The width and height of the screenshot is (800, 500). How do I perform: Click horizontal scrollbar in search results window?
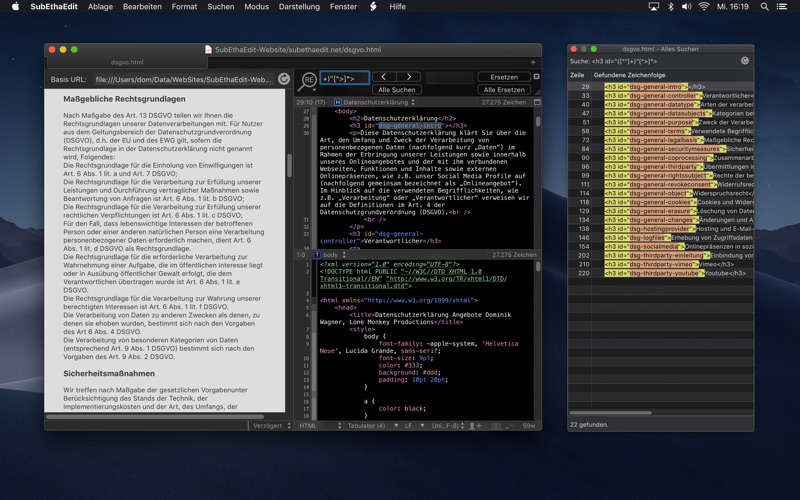tap(610, 412)
